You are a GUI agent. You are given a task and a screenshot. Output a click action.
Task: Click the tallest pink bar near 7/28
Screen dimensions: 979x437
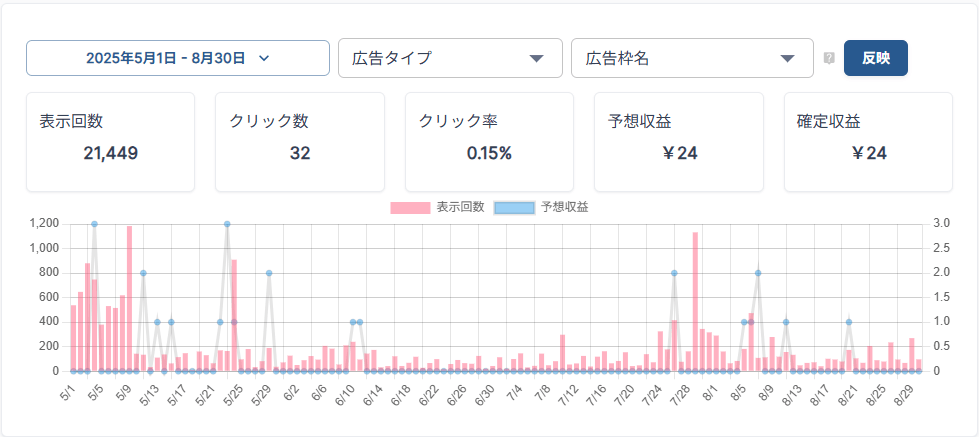(695, 302)
